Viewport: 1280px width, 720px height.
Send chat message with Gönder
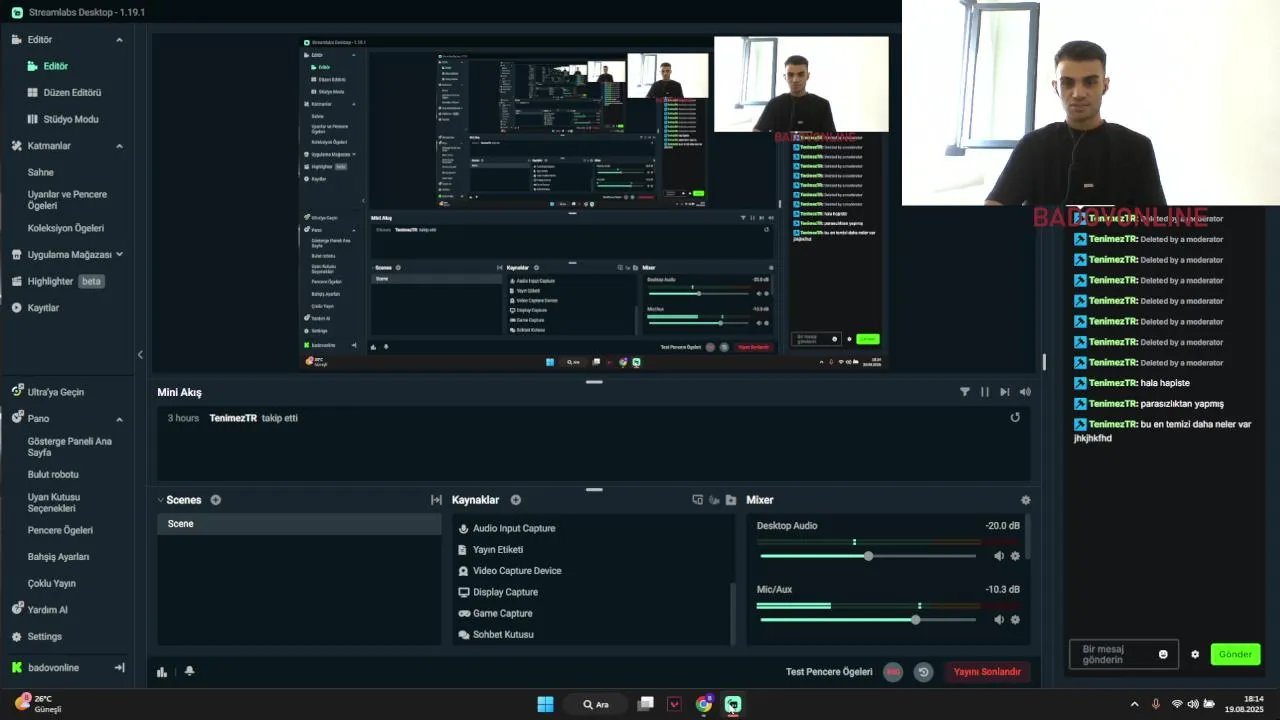tap(1235, 654)
